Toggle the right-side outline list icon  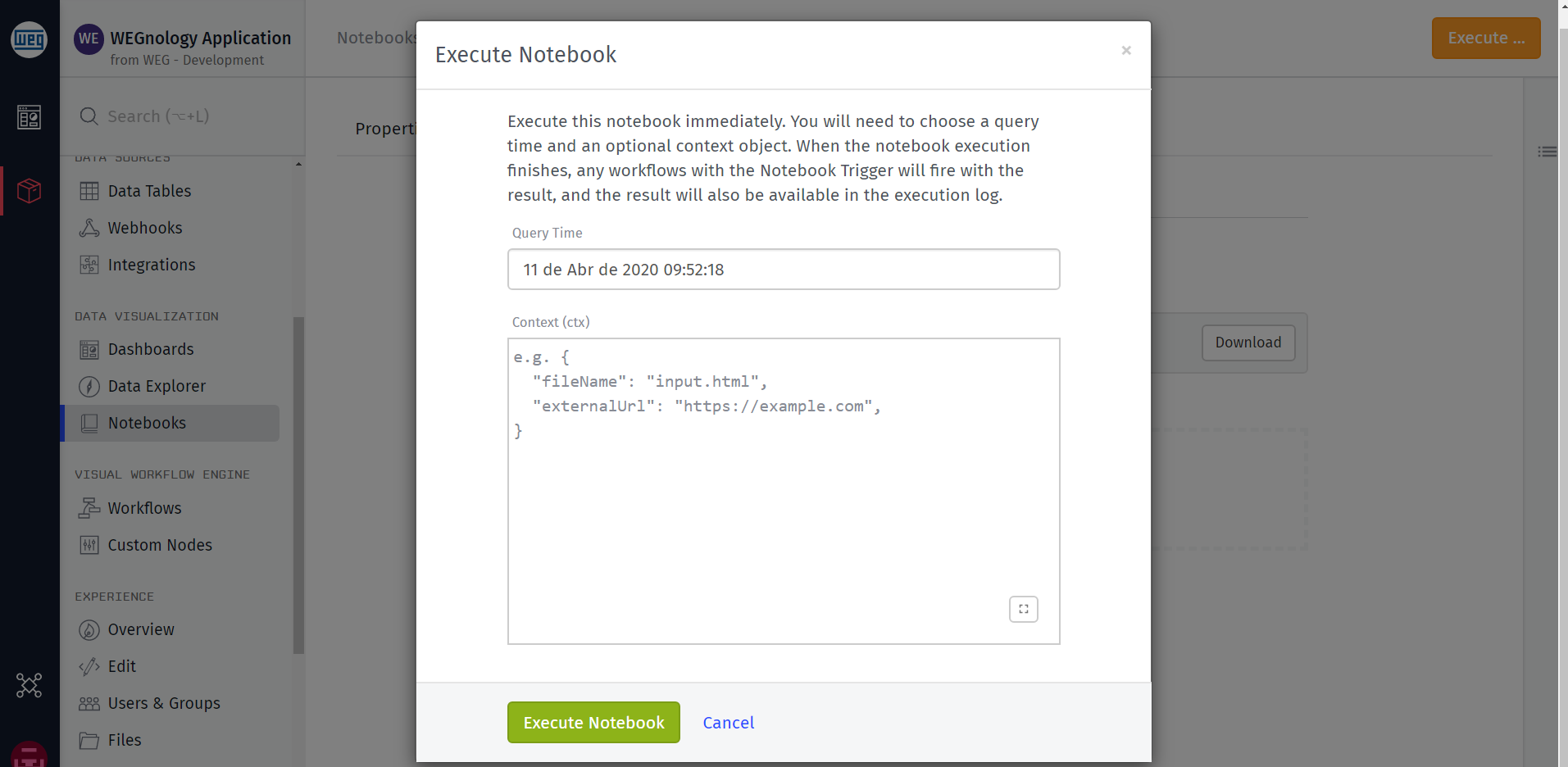point(1547,152)
